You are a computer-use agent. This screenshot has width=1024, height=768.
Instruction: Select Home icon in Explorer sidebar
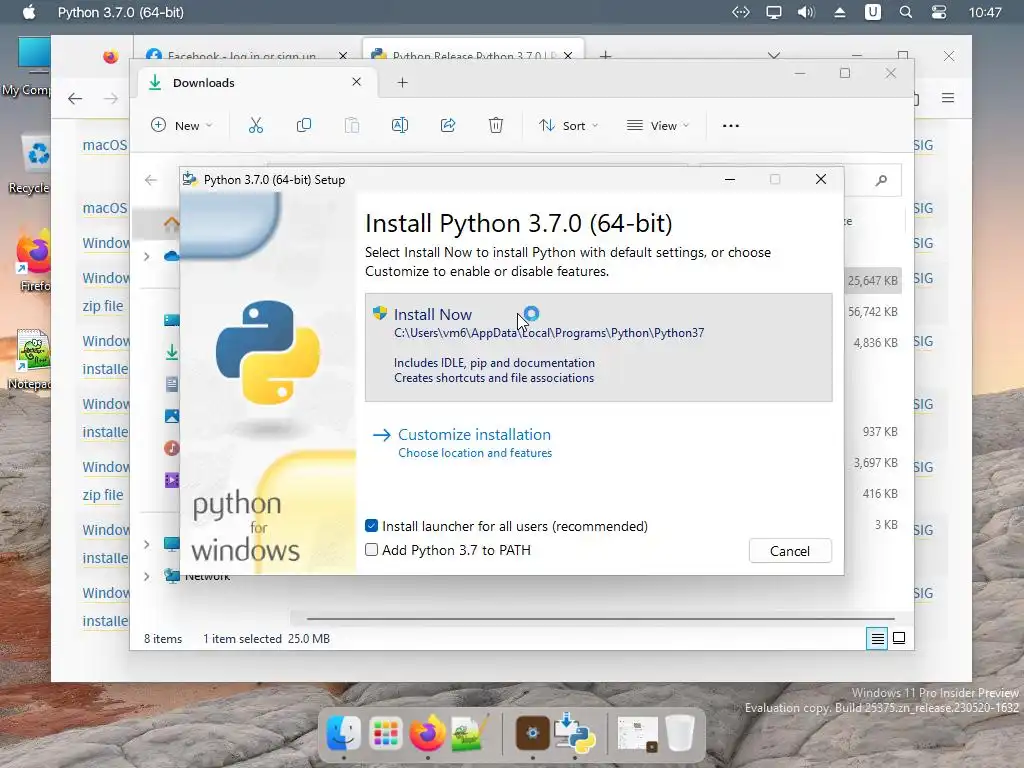(x=171, y=224)
